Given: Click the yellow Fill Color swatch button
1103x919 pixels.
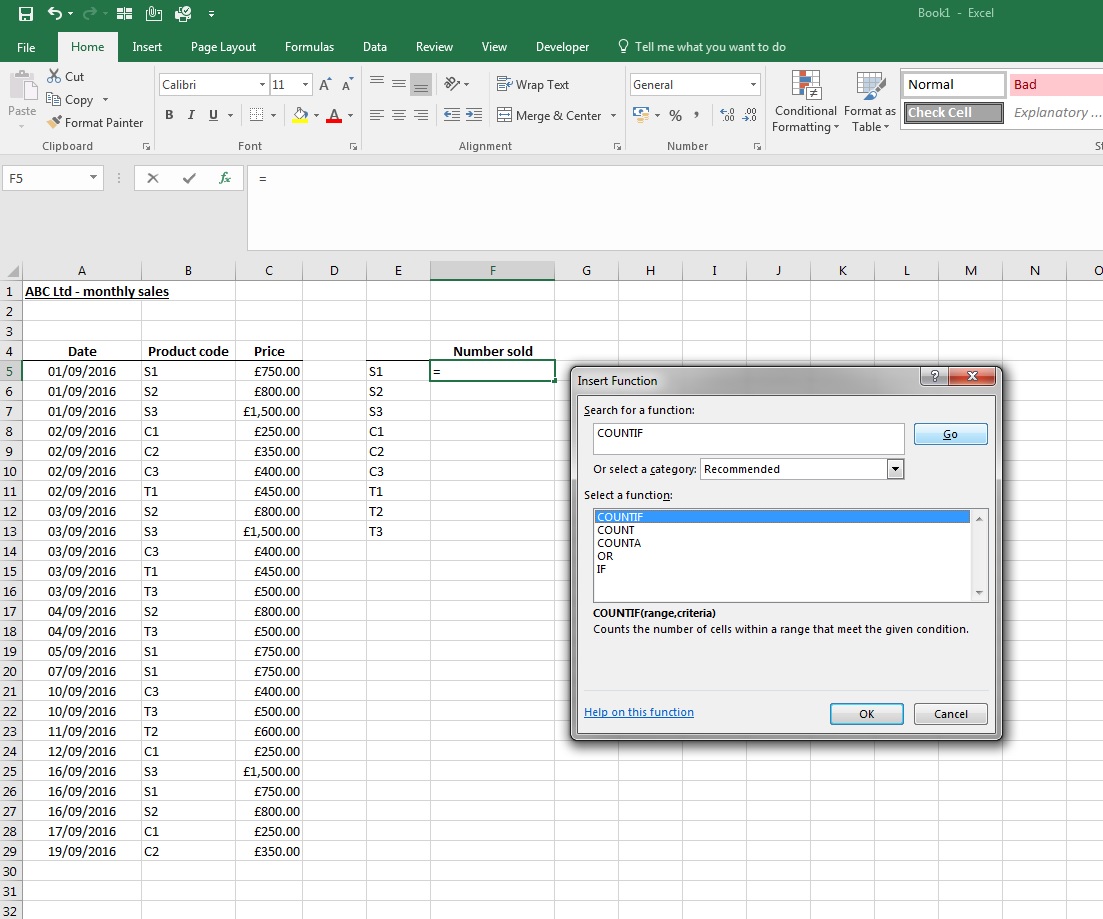Looking at the screenshot, I should coord(300,115).
